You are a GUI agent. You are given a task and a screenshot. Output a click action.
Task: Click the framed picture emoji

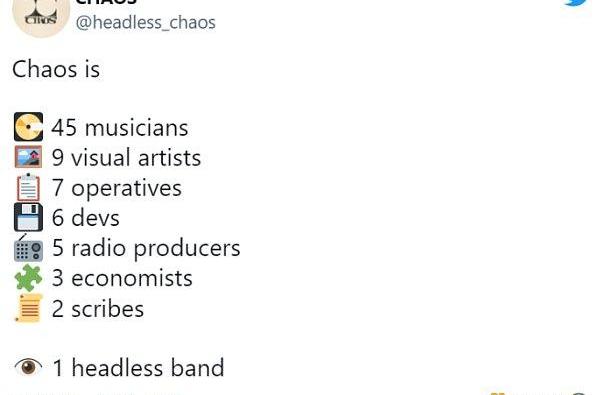tap(28, 157)
